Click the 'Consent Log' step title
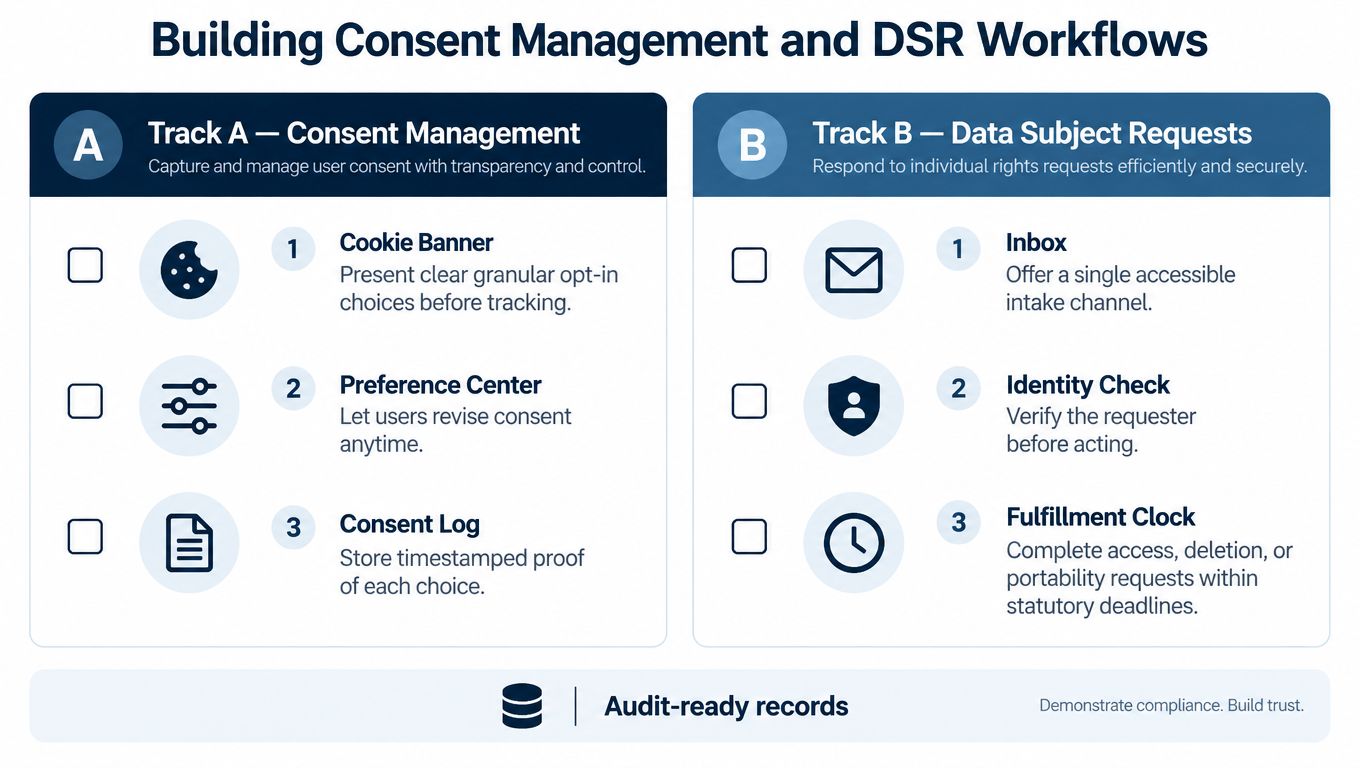Screen dimensions: 1360x768 409,524
